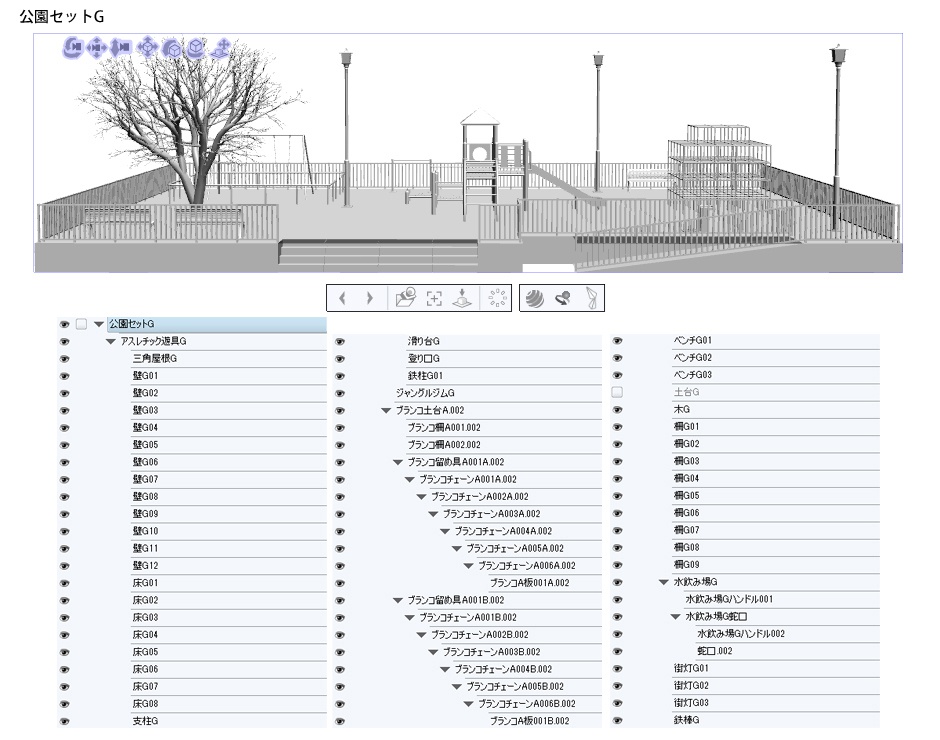Select the move 3D object tool

click(x=149, y=50)
